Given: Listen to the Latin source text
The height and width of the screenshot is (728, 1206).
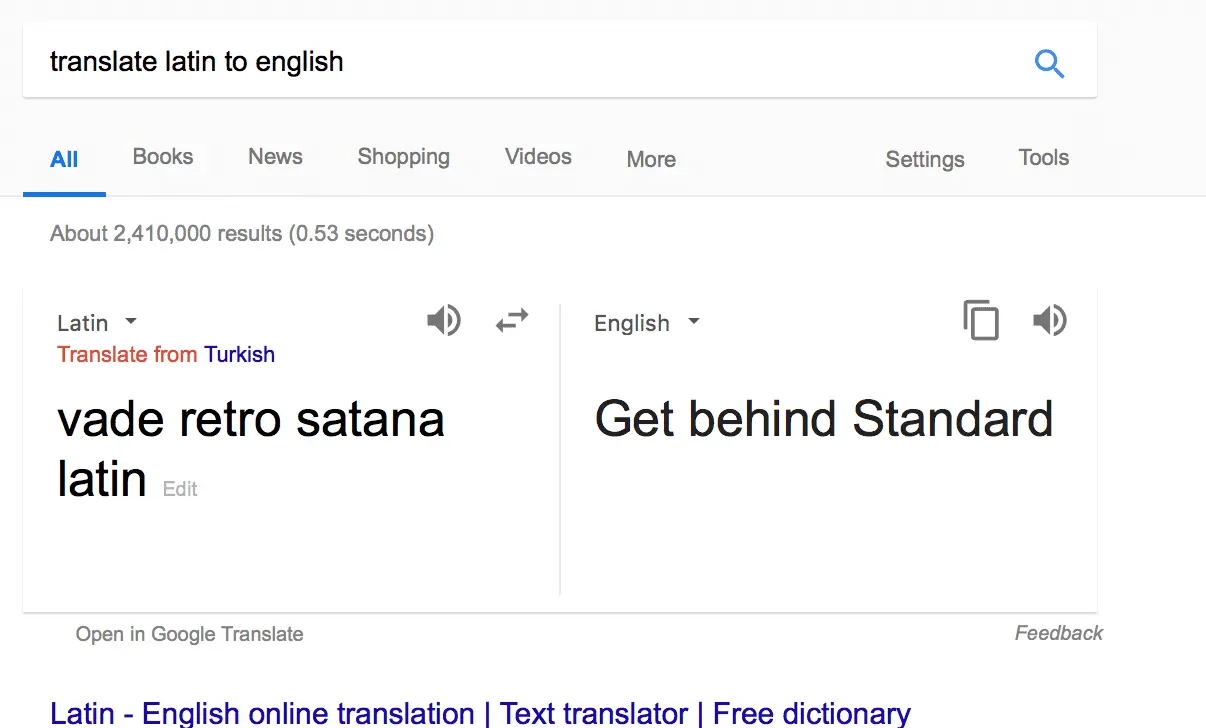Looking at the screenshot, I should [444, 321].
